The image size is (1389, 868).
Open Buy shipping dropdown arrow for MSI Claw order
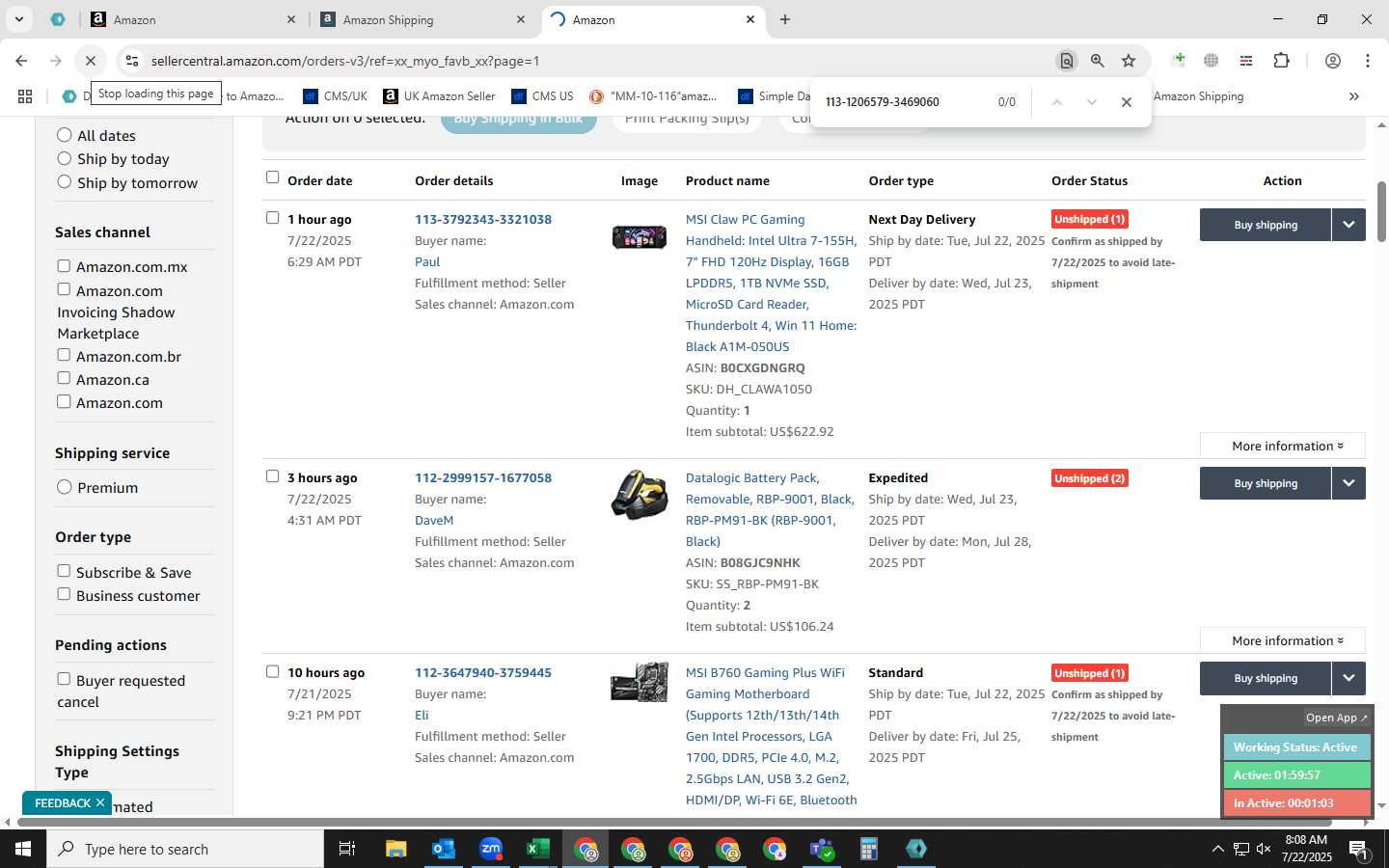pyautogui.click(x=1348, y=225)
